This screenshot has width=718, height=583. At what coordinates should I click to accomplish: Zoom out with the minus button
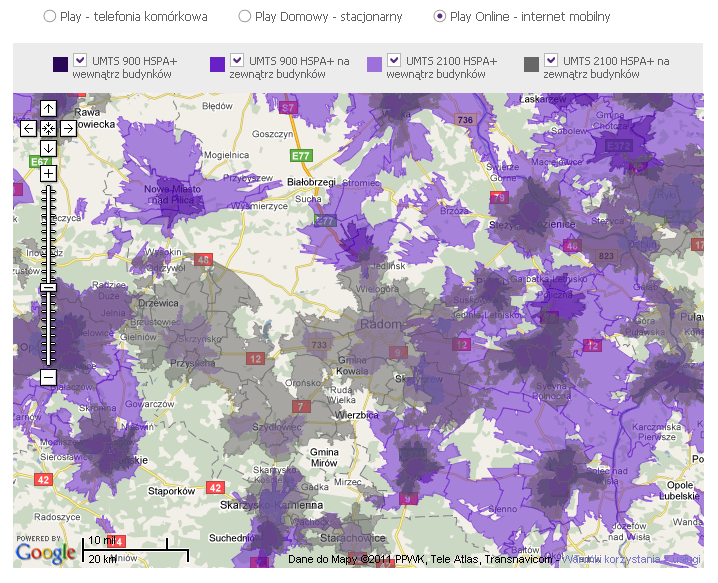(x=48, y=378)
